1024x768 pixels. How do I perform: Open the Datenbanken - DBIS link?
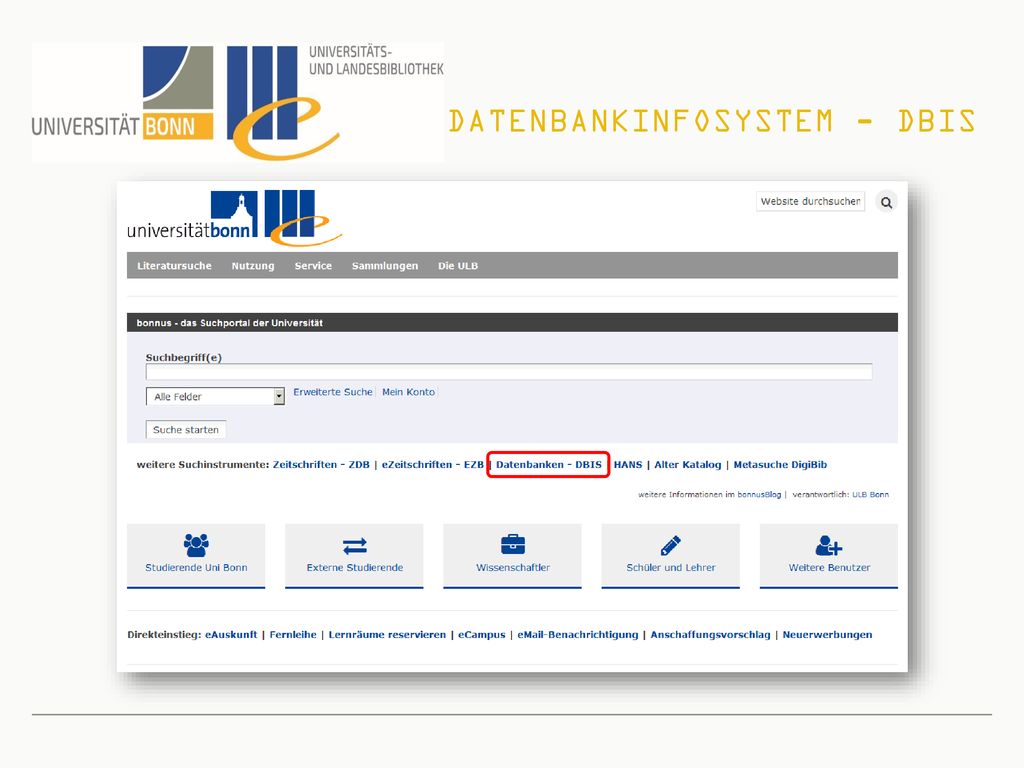(x=549, y=464)
